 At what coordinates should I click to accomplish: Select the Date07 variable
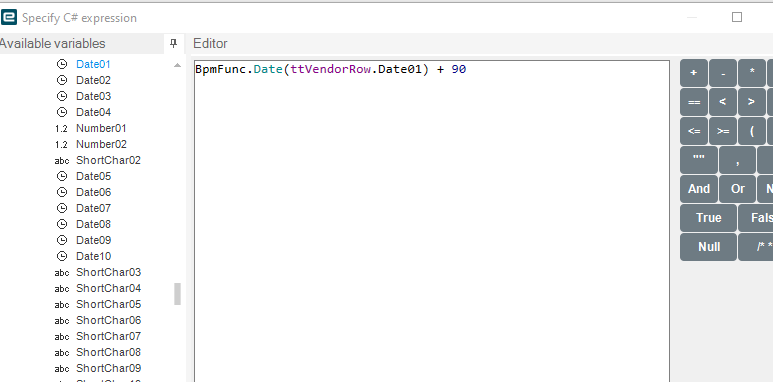coord(93,208)
